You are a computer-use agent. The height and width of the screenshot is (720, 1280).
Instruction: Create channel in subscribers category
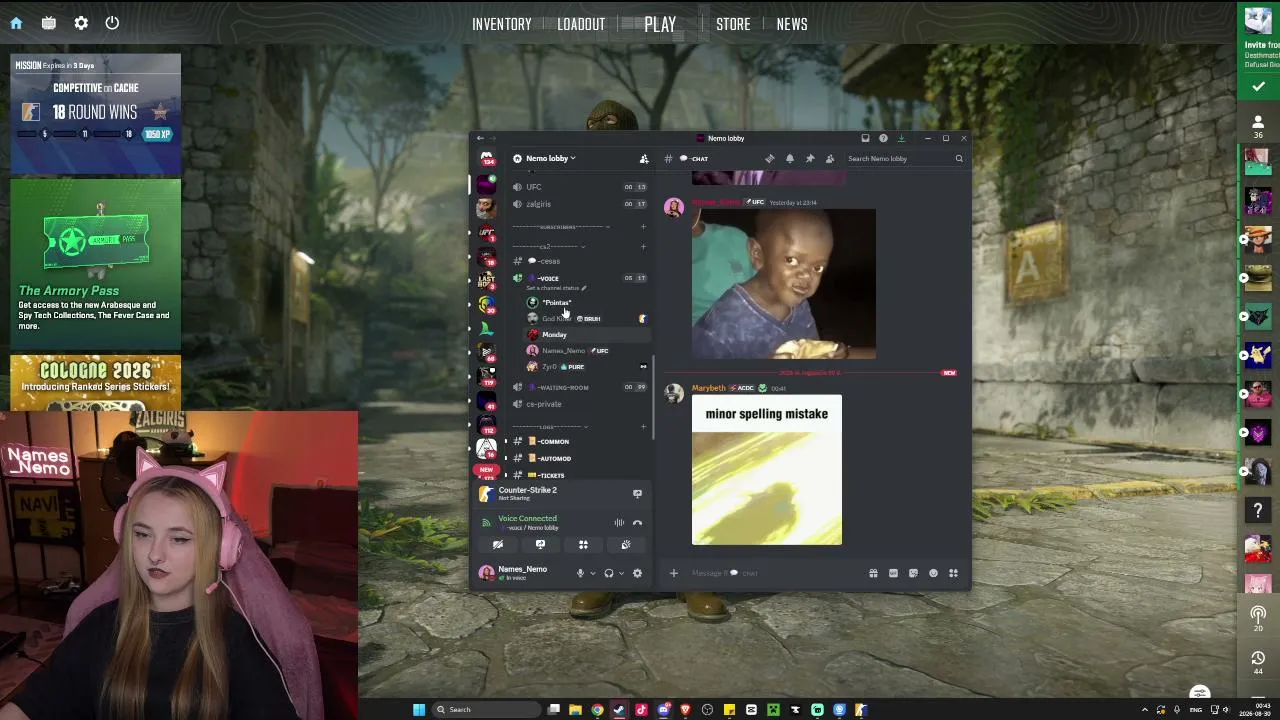coord(643,227)
